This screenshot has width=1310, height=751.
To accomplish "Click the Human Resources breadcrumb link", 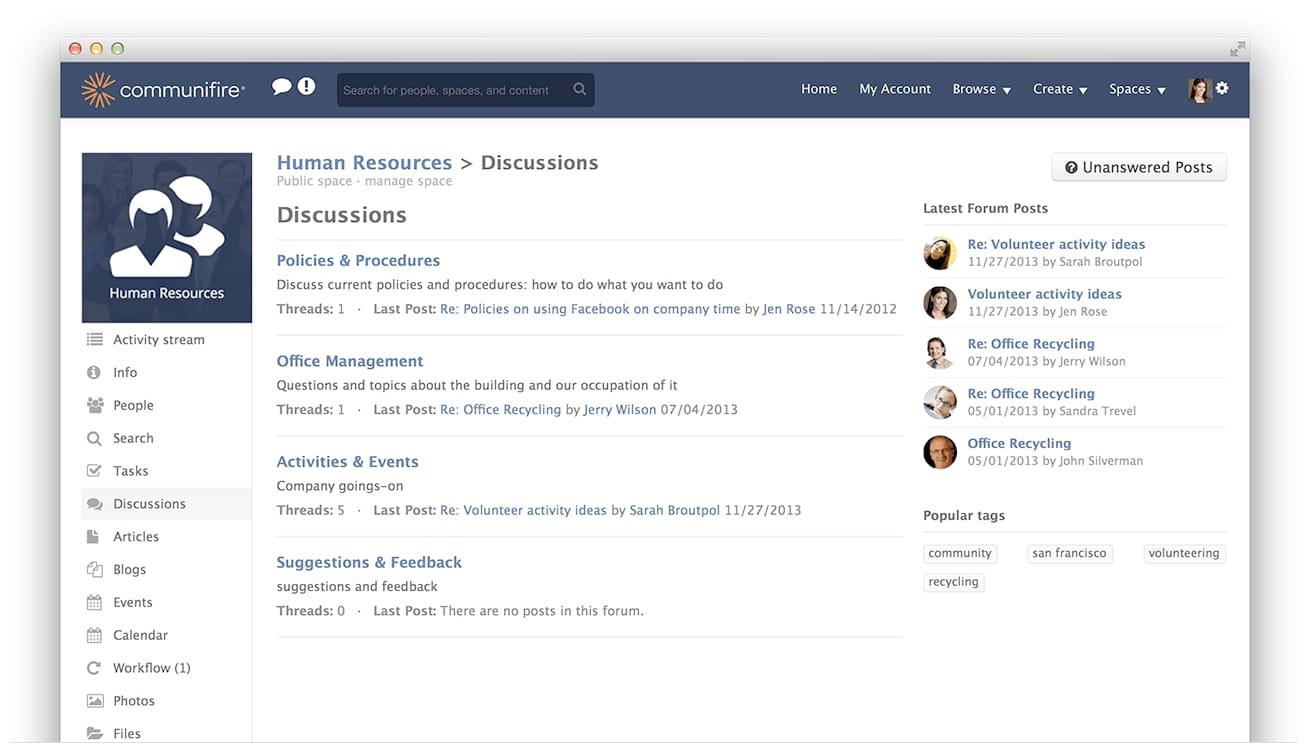I will click(x=364, y=163).
